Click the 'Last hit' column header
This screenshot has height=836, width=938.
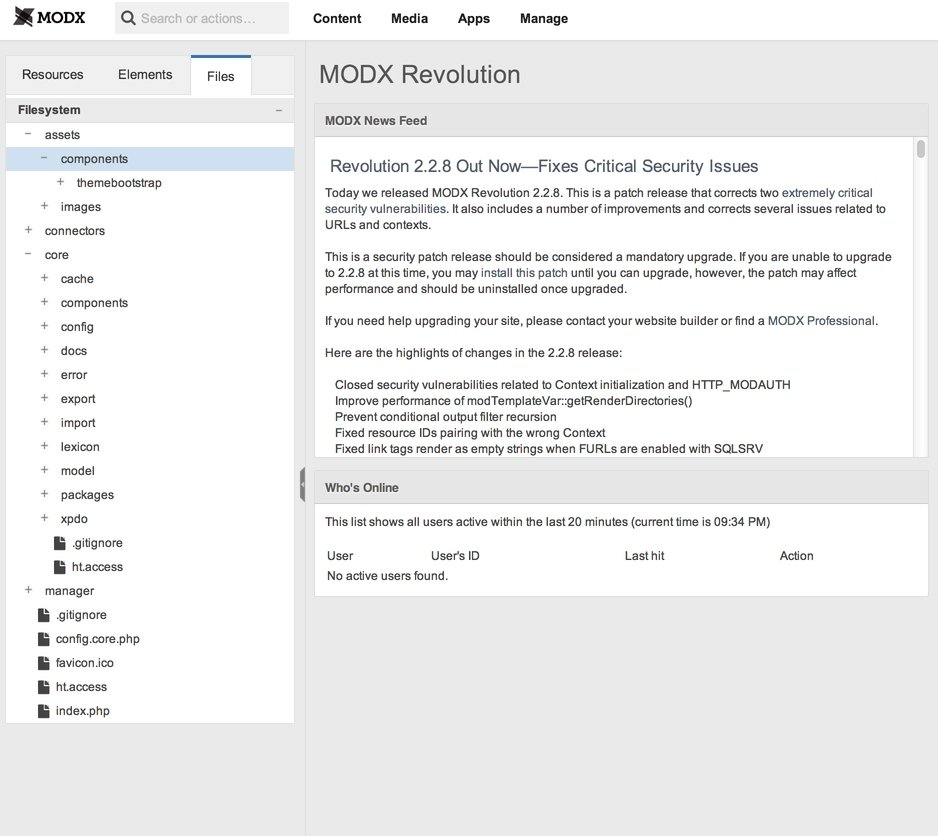pyautogui.click(x=644, y=555)
